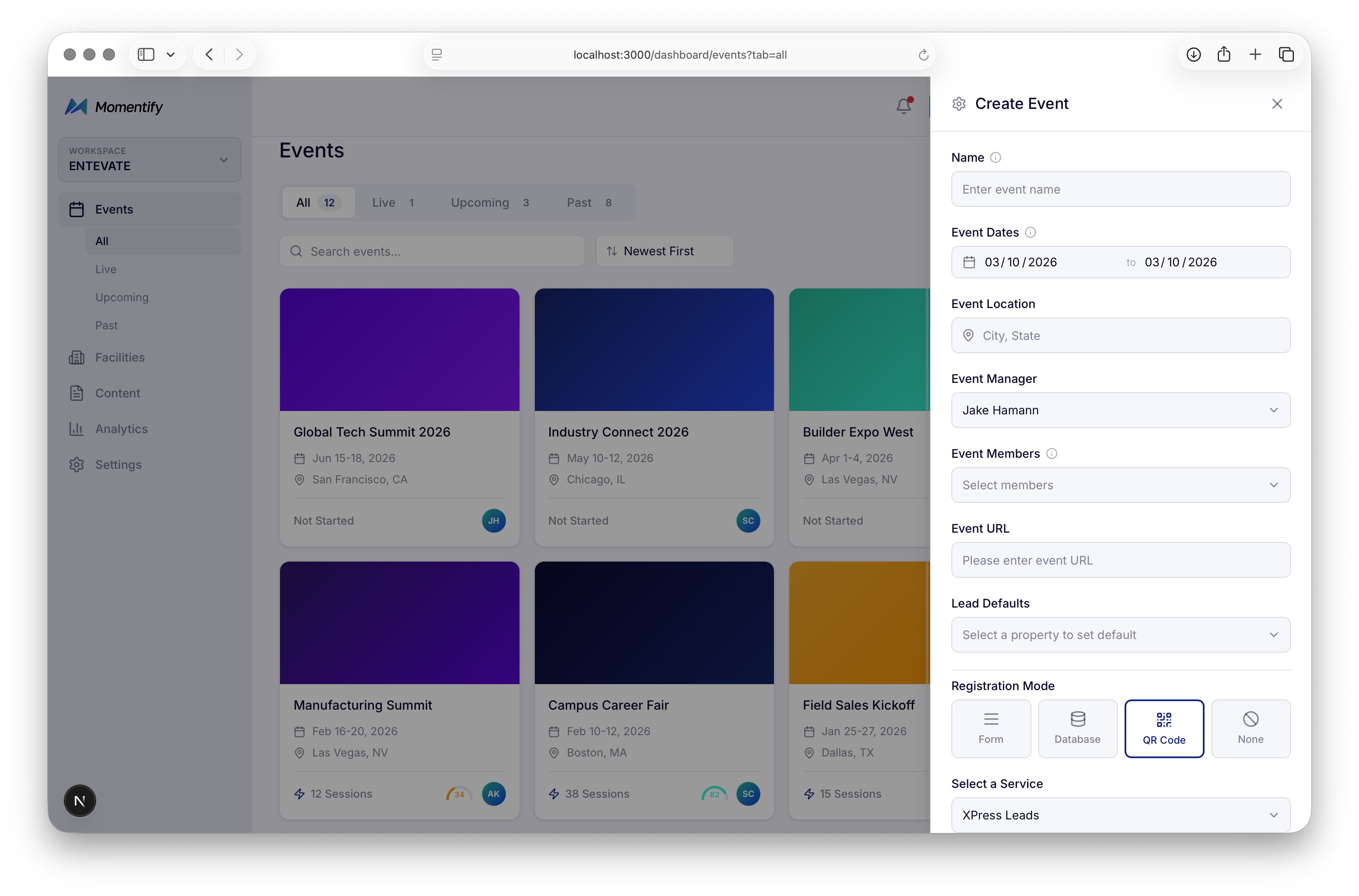
Task: Click the calendar icon in Event Dates field
Action: point(969,262)
